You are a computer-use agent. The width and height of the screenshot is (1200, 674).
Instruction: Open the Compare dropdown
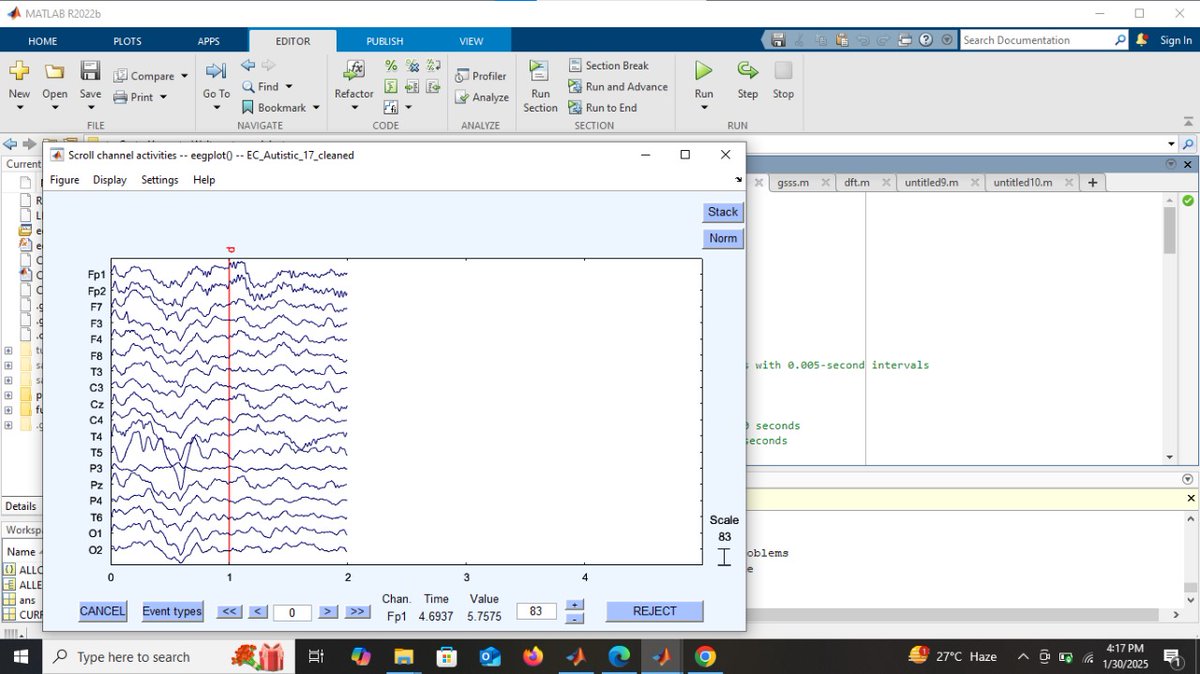[182, 76]
